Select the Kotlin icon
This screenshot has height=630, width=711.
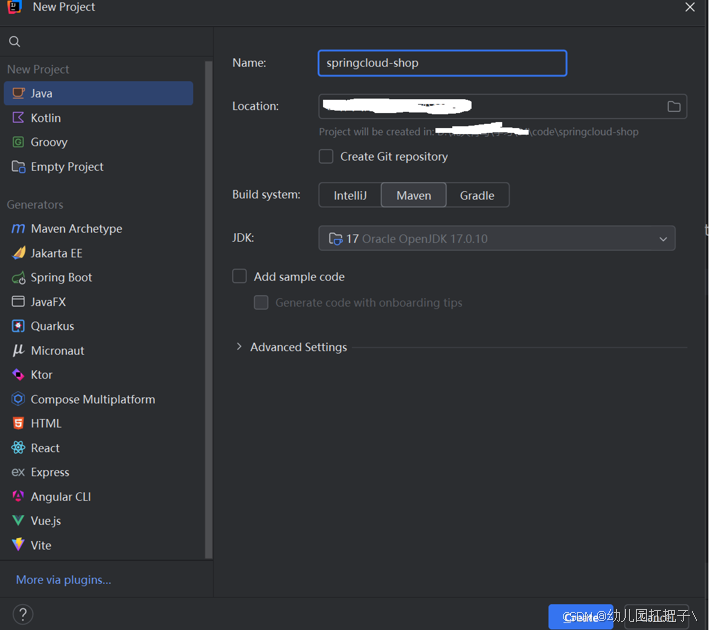point(18,118)
